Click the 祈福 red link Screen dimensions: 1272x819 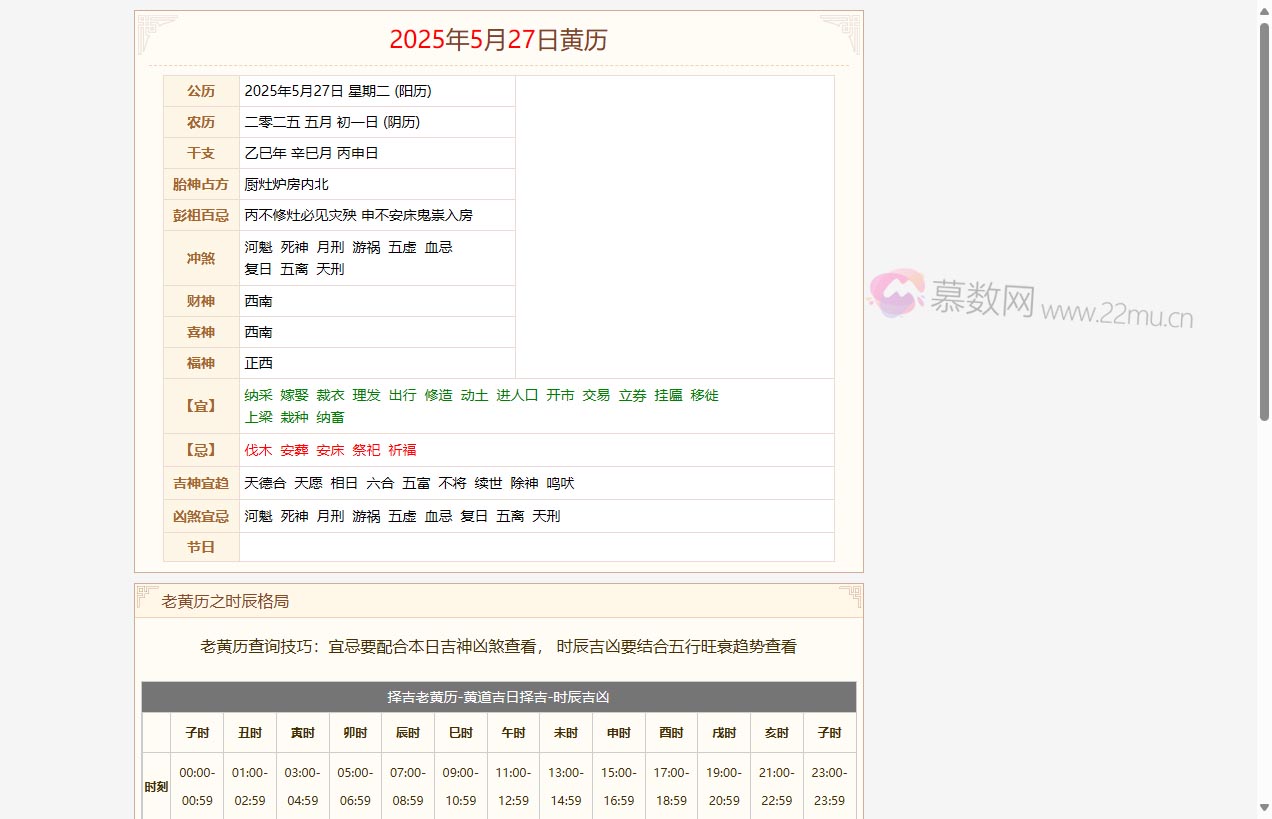402,450
